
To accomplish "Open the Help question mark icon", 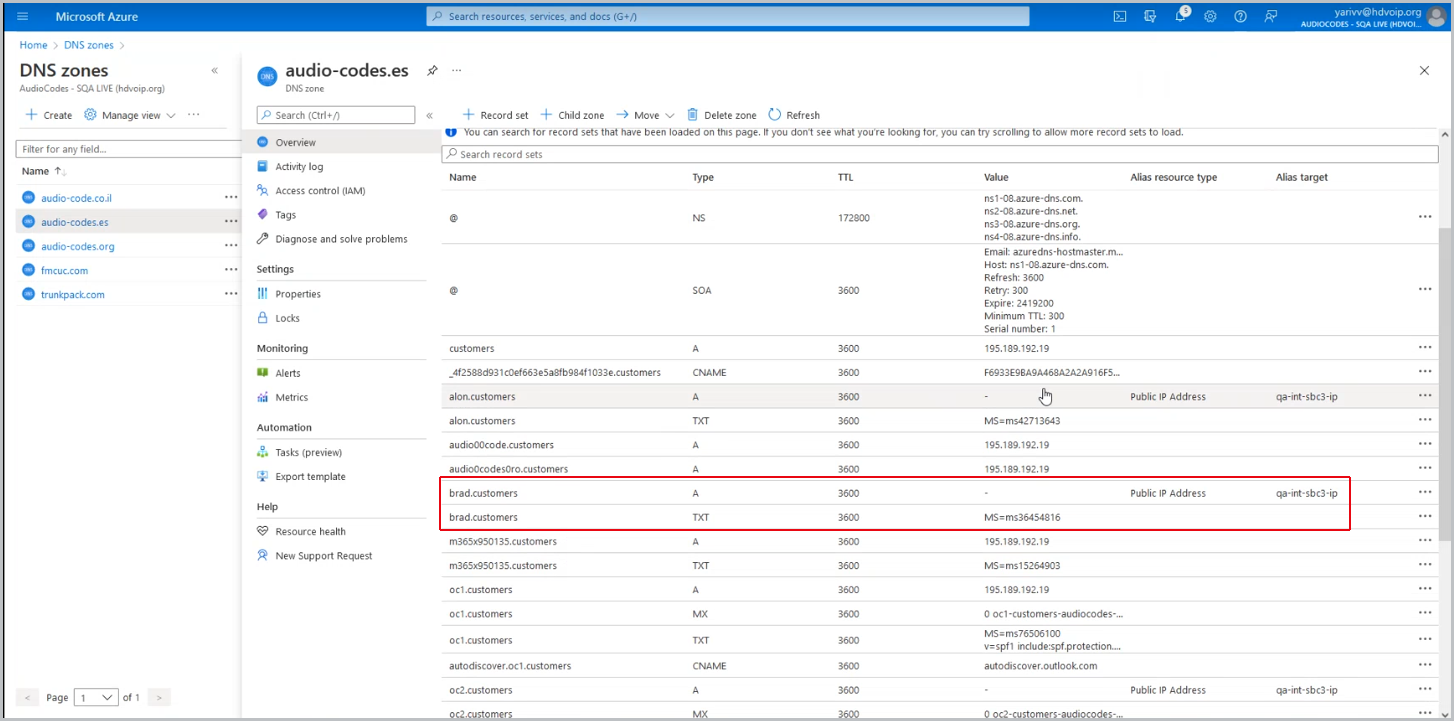I will [1241, 16].
